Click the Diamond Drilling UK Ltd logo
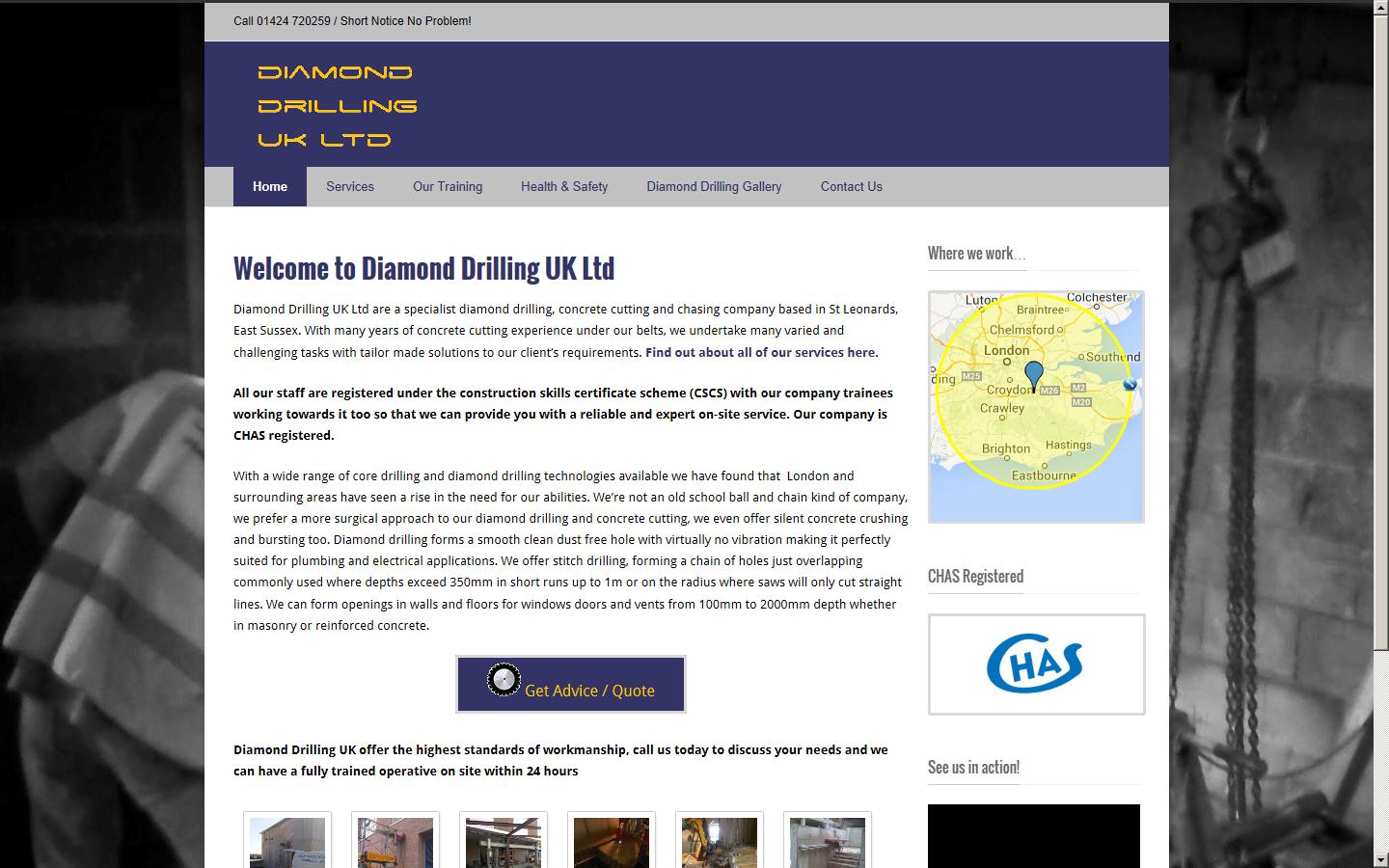The height and width of the screenshot is (868, 1389). point(336,104)
